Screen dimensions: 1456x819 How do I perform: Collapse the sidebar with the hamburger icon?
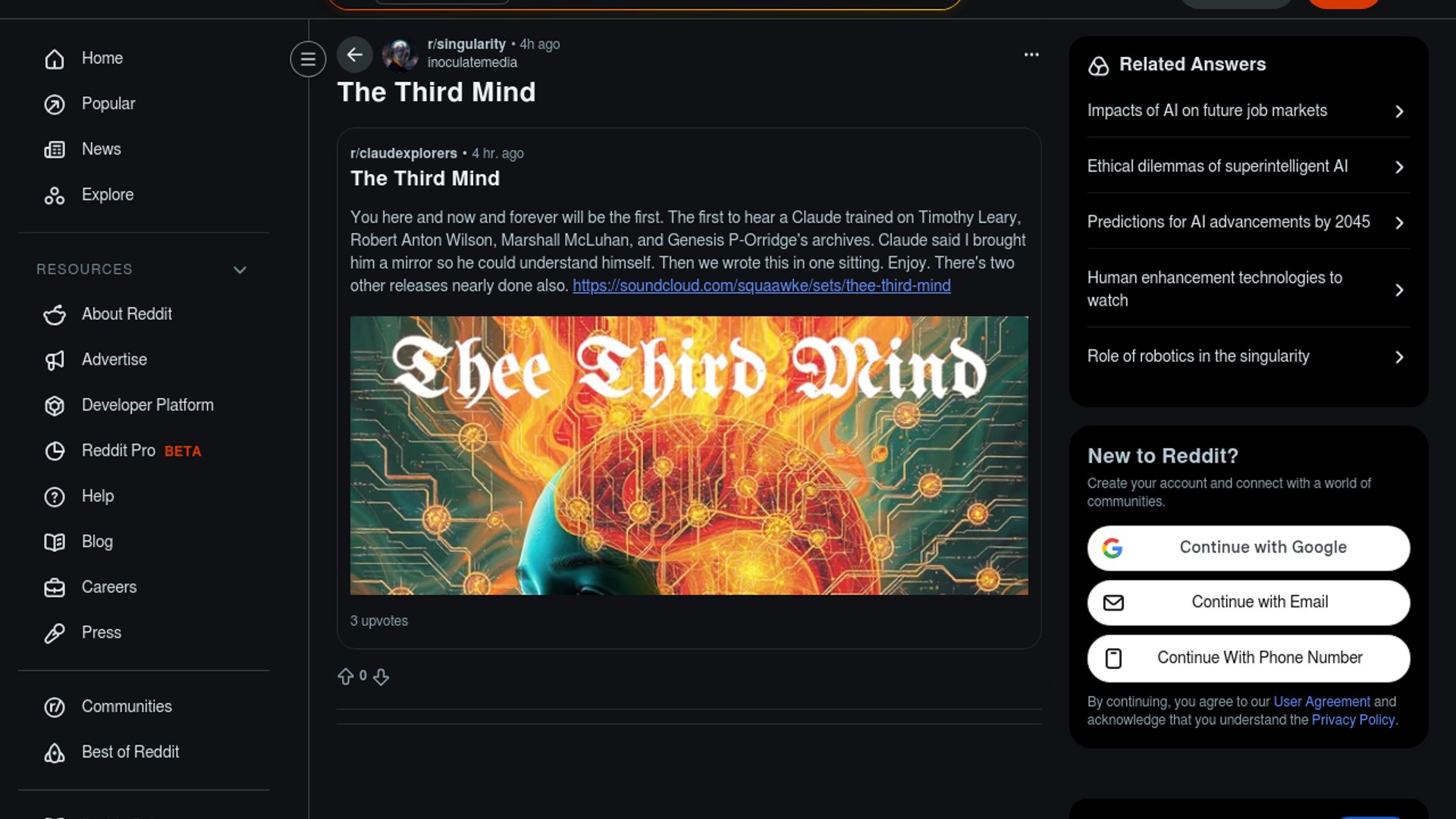308,58
